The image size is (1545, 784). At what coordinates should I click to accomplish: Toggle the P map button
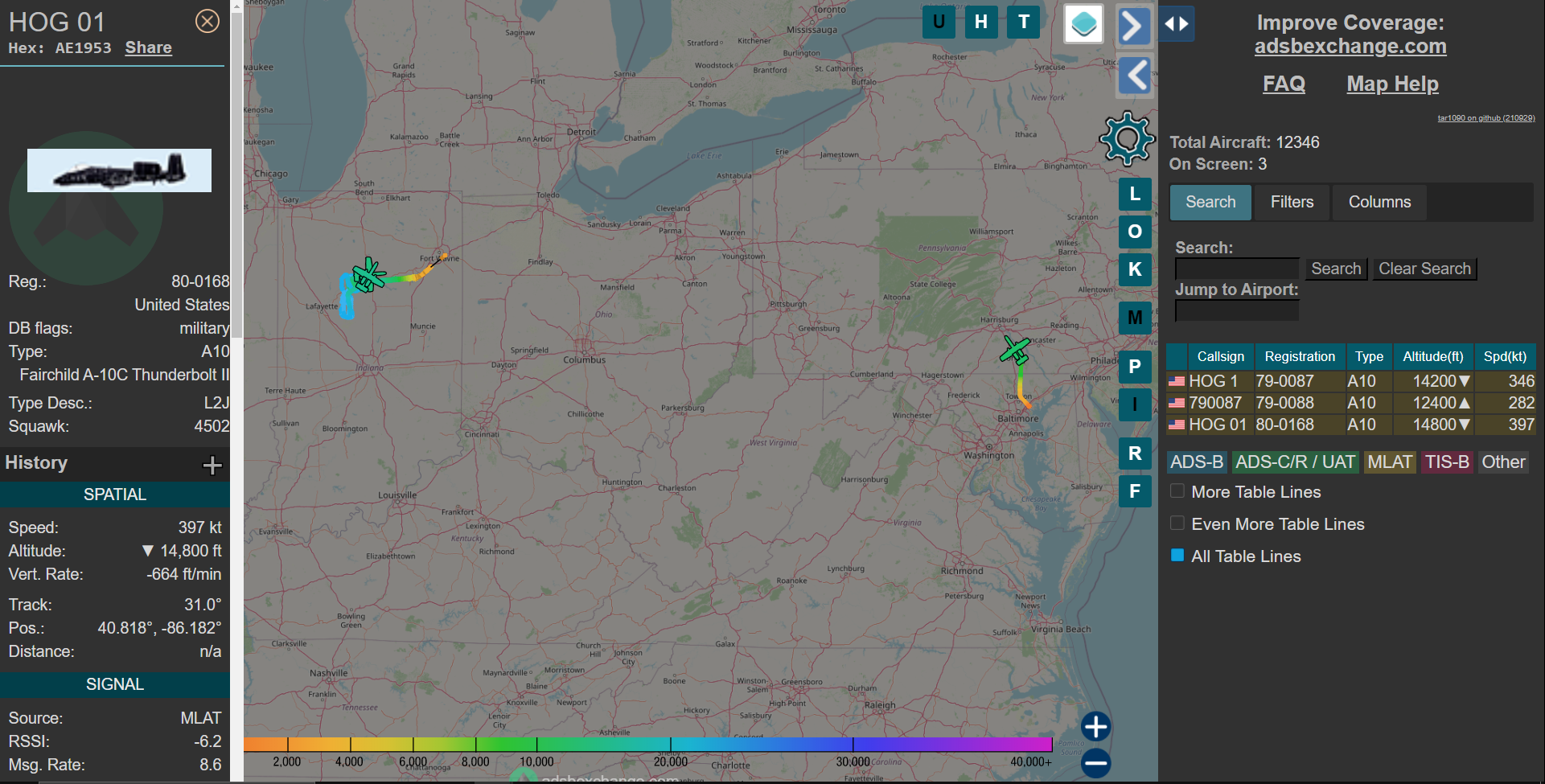click(1135, 367)
